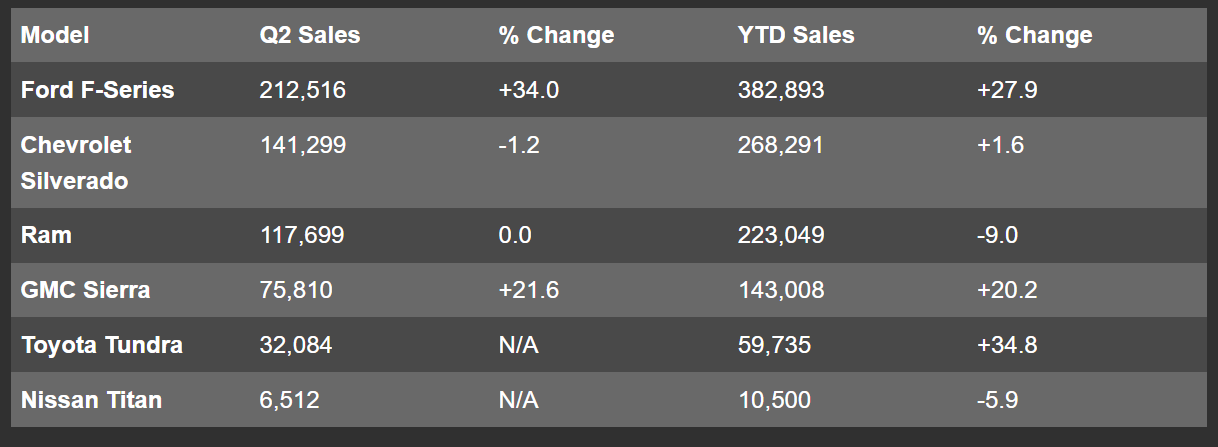
Task: Click the +34.8 Tundra YTD change
Action: (1007, 345)
